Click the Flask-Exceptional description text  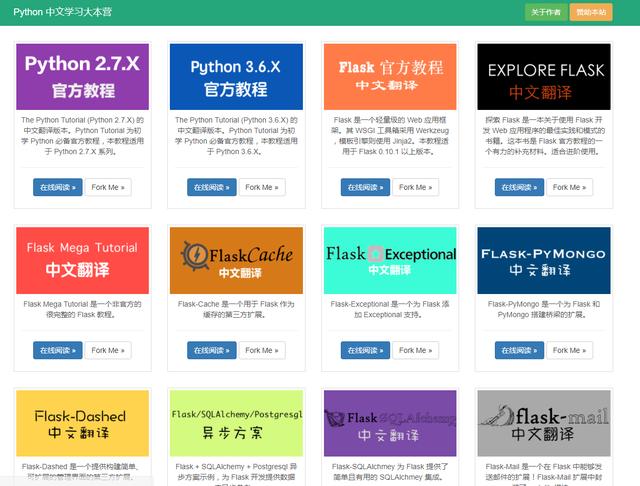click(390, 309)
